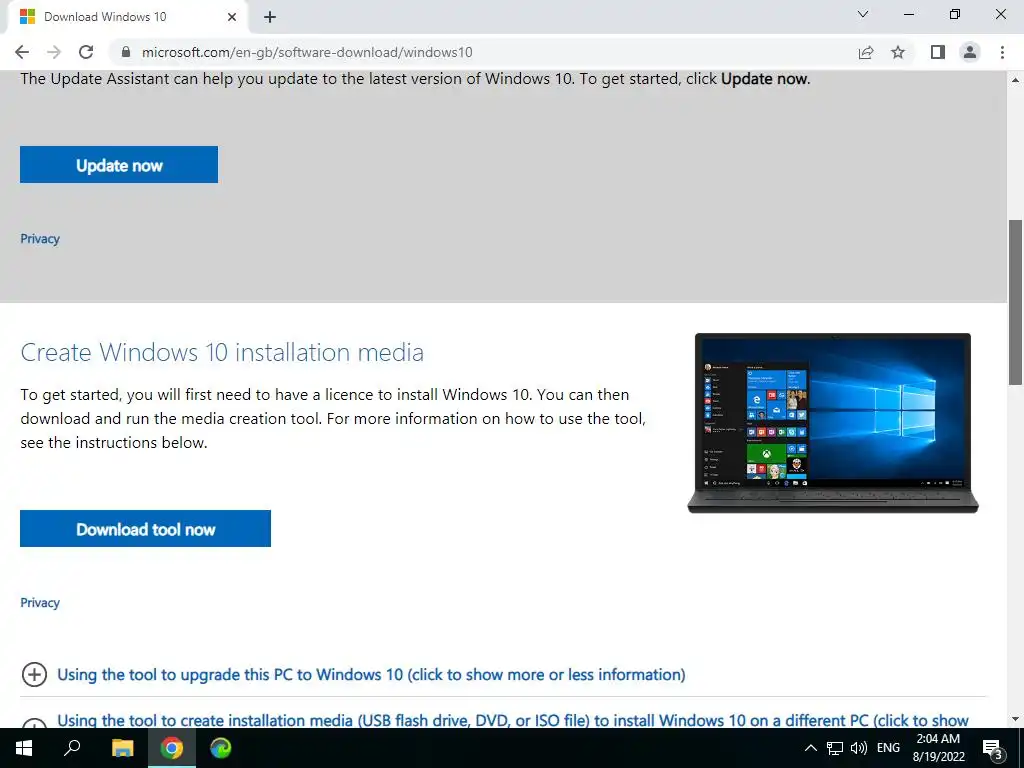Screen dimensions: 1024x768
Task: Open the tab search chevron
Action: click(863, 14)
